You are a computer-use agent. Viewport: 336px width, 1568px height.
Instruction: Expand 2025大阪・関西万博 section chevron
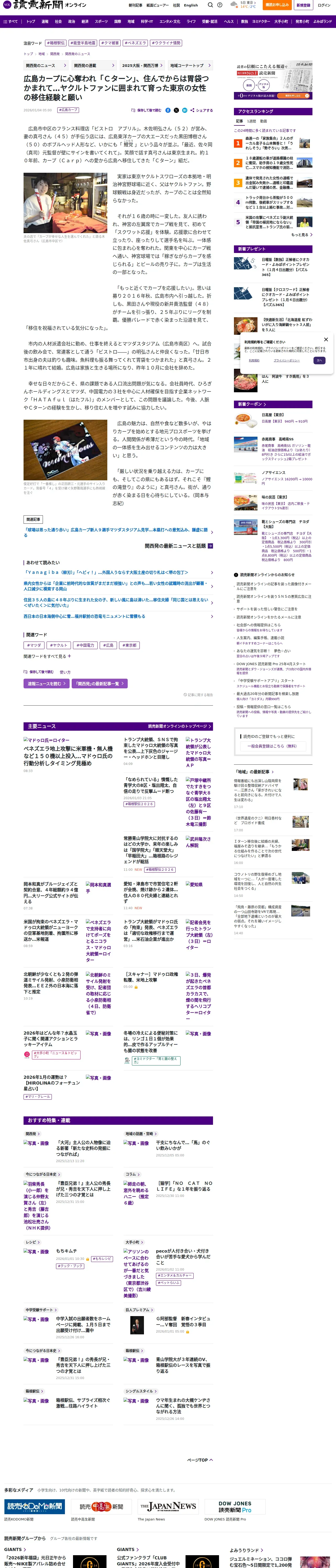[x=162, y=65]
